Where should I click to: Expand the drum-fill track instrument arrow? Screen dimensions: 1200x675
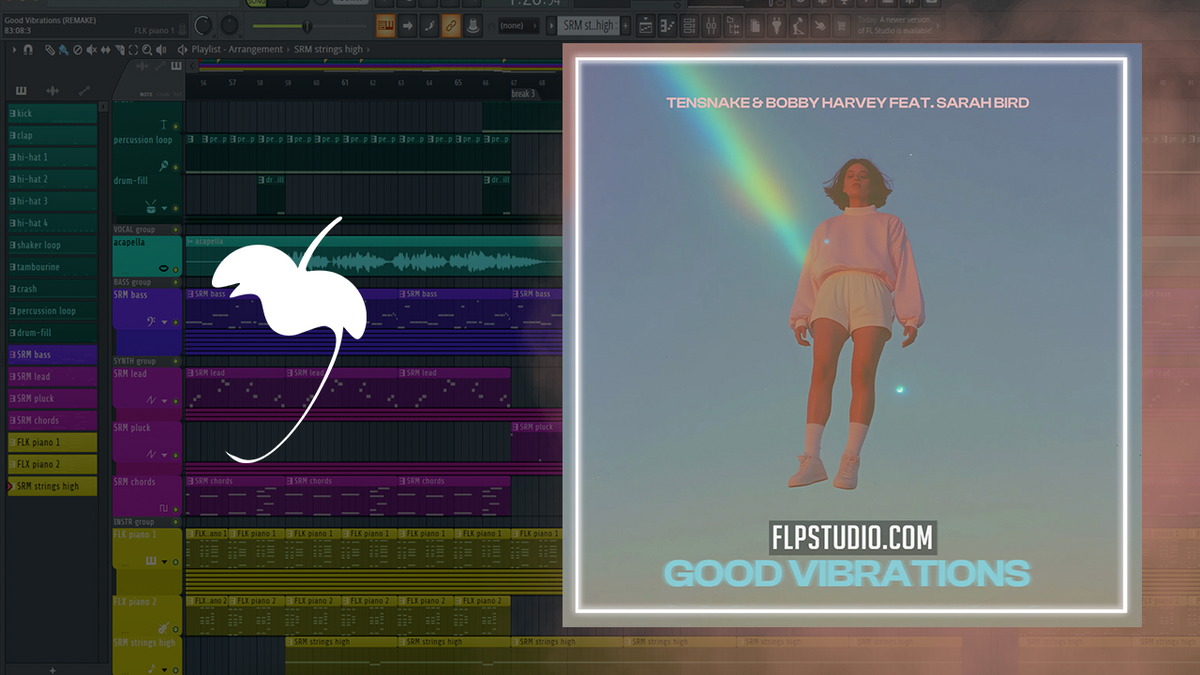[163, 208]
